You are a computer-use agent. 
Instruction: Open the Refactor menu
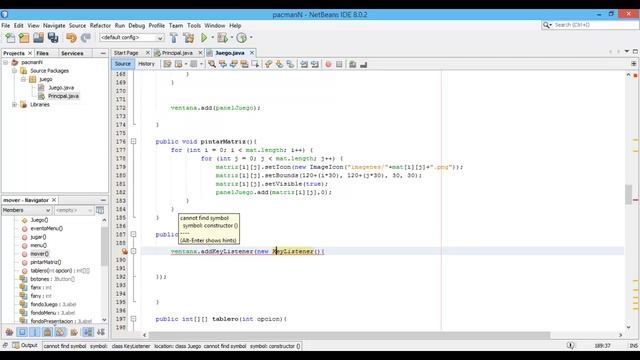pos(100,25)
